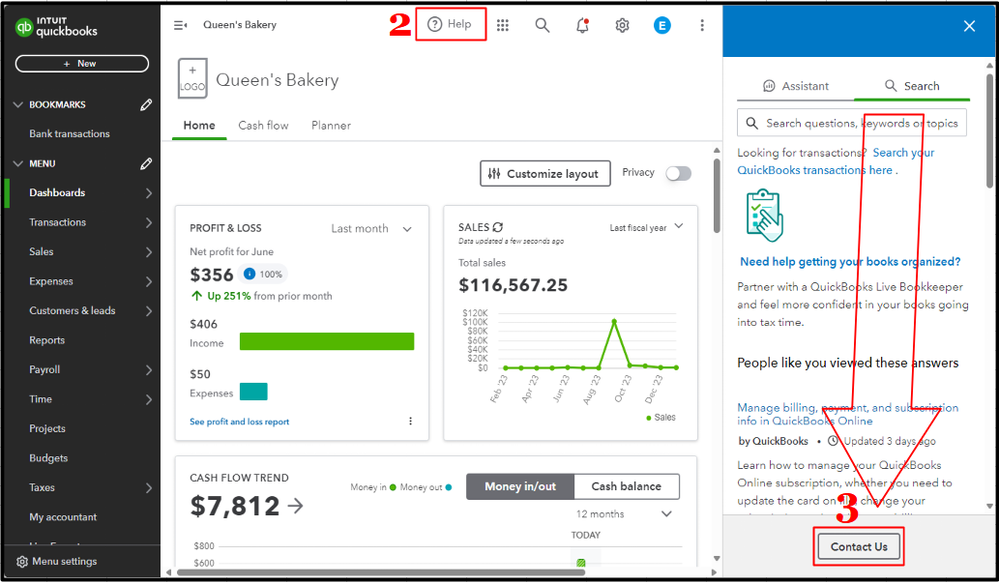The width and height of the screenshot is (999, 582).
Task: Expand Taxes submenu chevron
Action: (148, 488)
